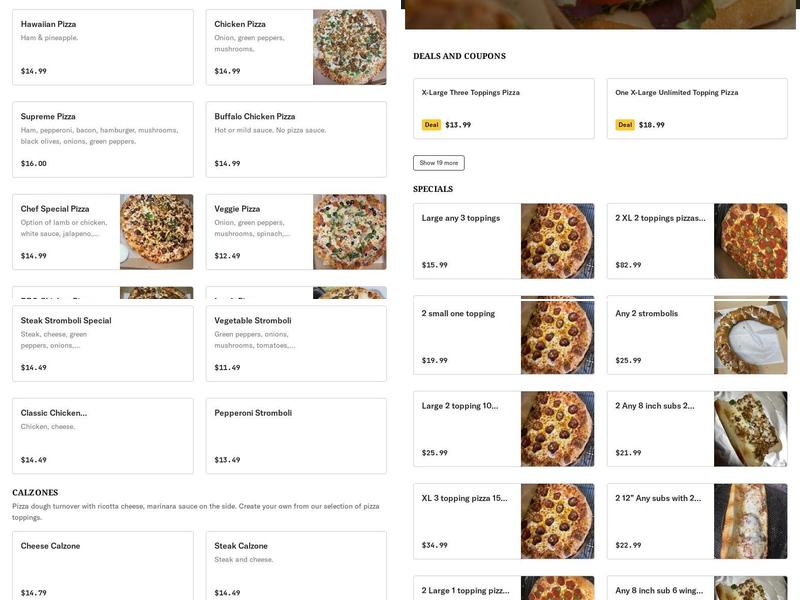Pick the Buffalo Chicken Pizza item
This screenshot has width=800, height=600.
click(x=295, y=139)
